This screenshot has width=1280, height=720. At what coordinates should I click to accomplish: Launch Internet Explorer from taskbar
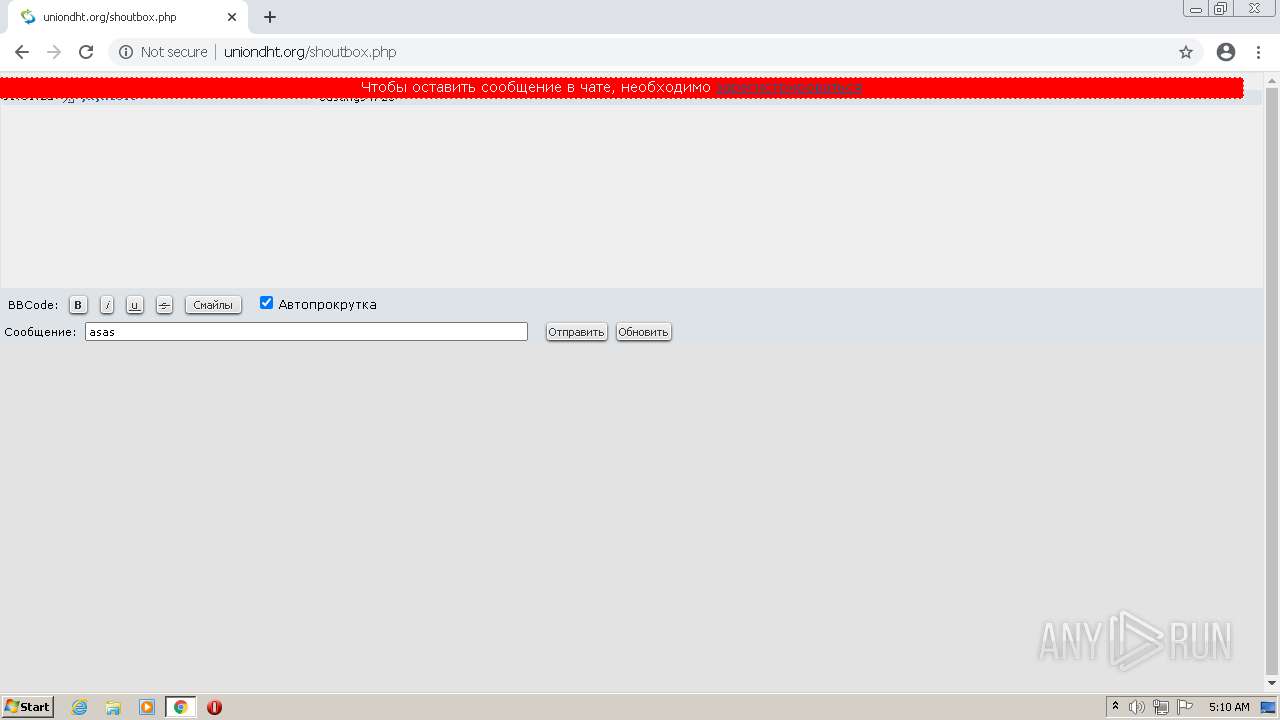tap(80, 707)
